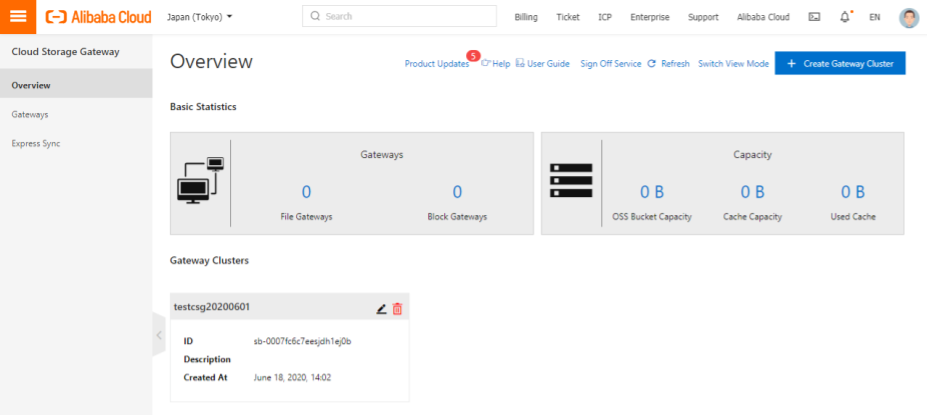
Task: Click the Create Gateway Cluster button
Action: point(840,63)
